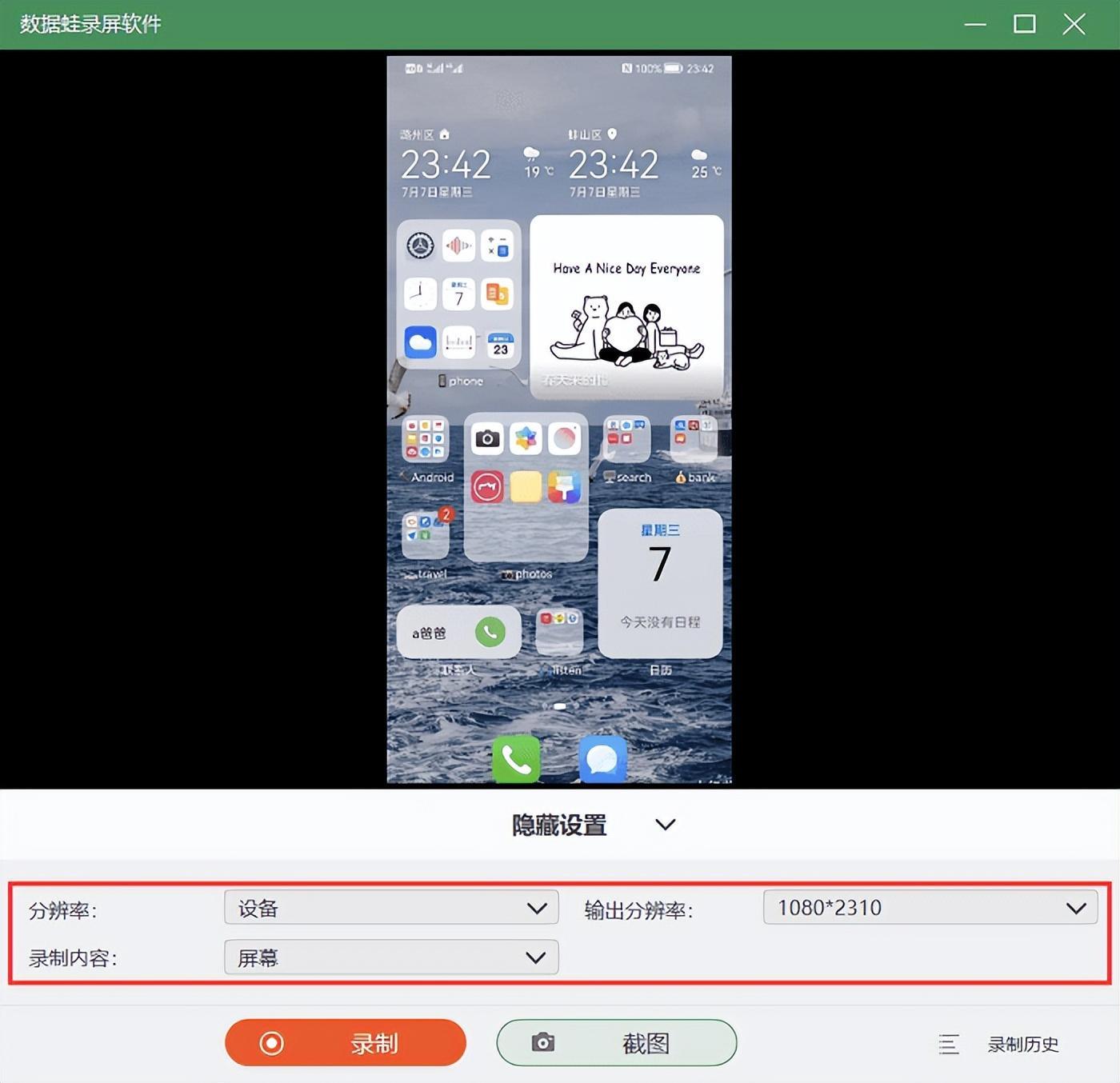Click the green phone dialer icon in dock

[x=516, y=757]
